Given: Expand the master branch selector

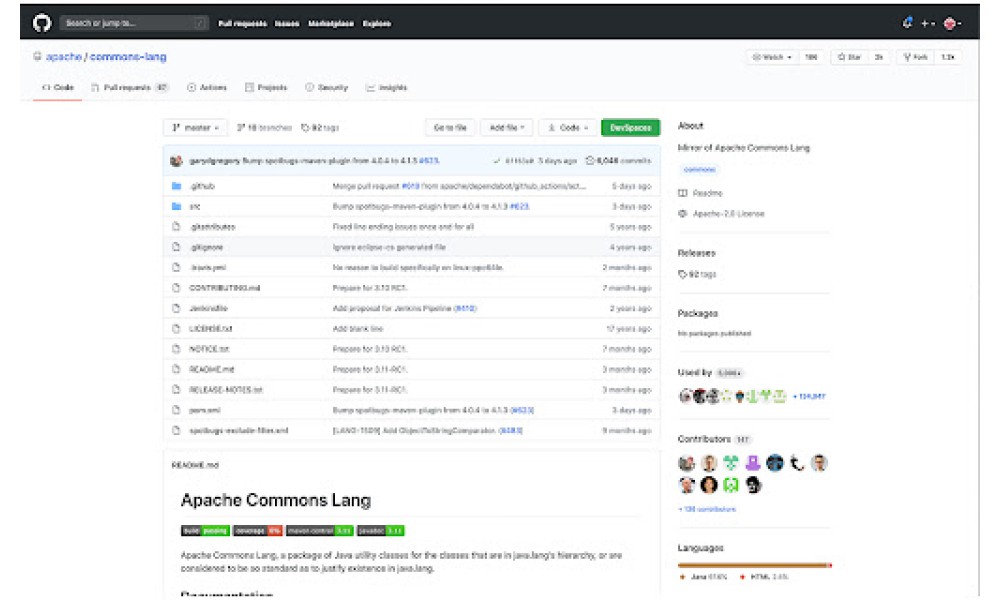Looking at the screenshot, I should (195, 128).
